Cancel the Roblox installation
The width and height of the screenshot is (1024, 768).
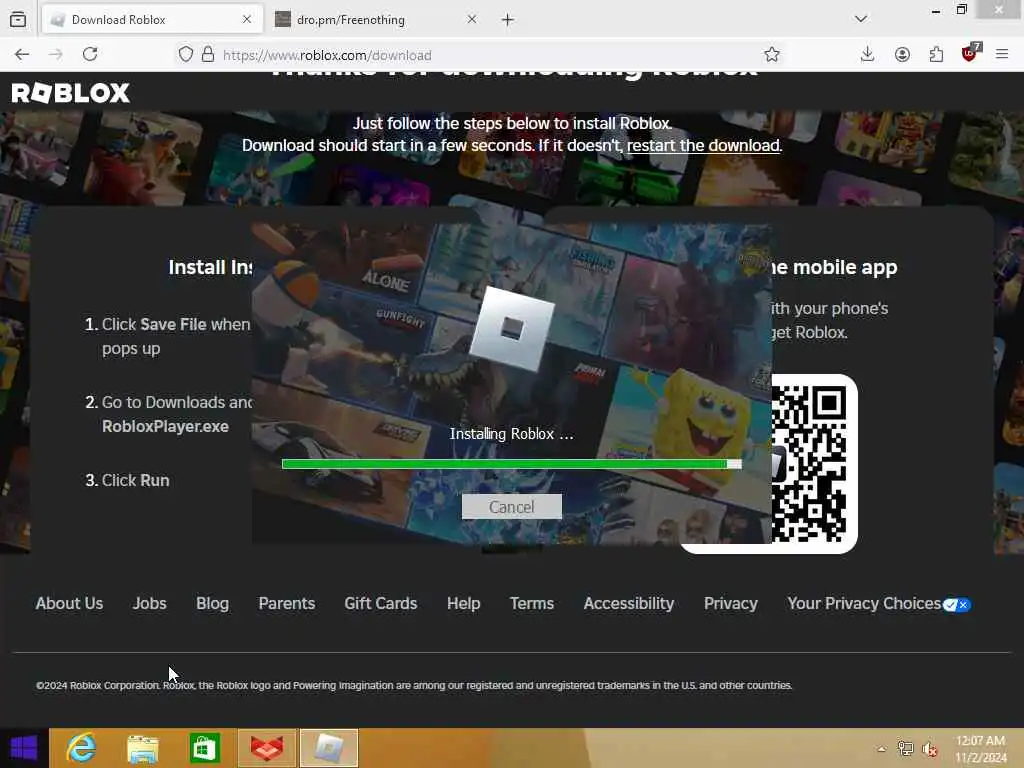tap(511, 507)
